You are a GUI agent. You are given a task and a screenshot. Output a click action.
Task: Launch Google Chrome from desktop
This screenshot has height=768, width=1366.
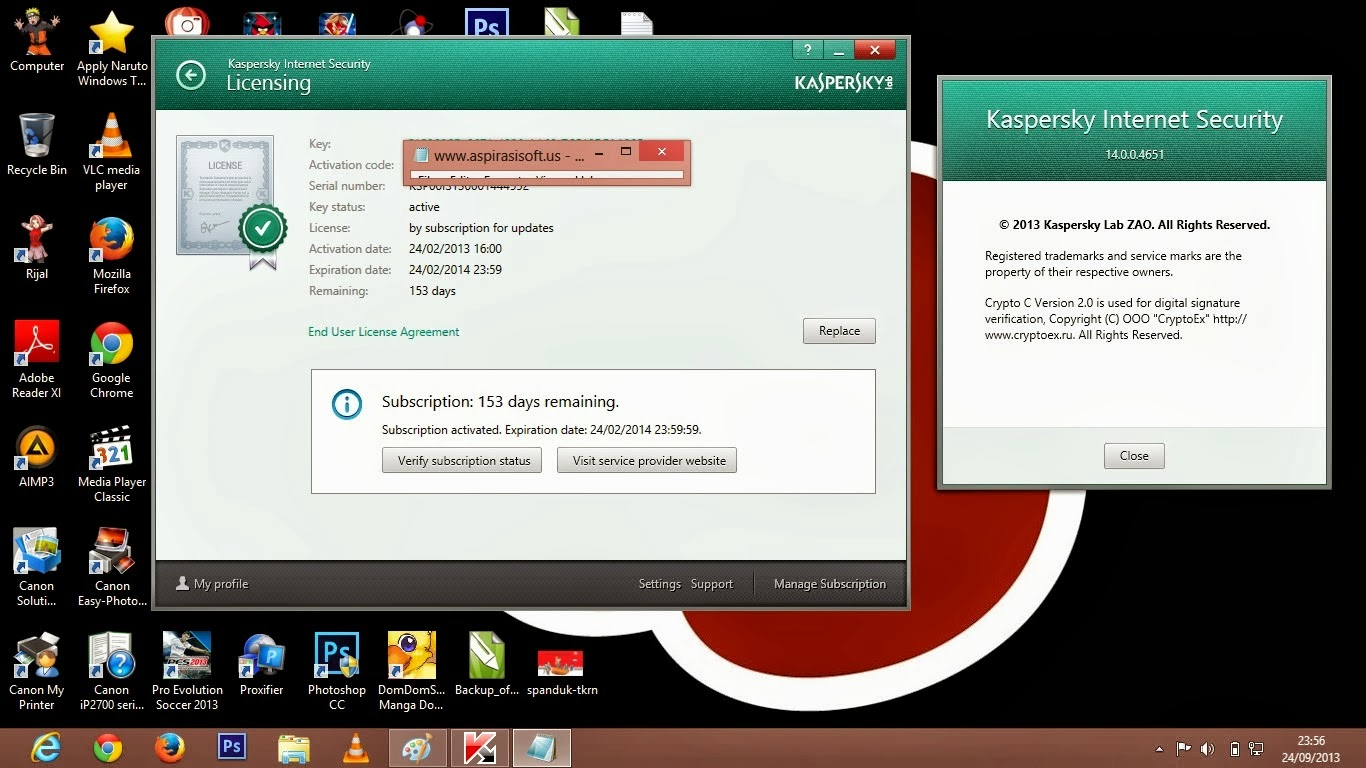(x=112, y=360)
